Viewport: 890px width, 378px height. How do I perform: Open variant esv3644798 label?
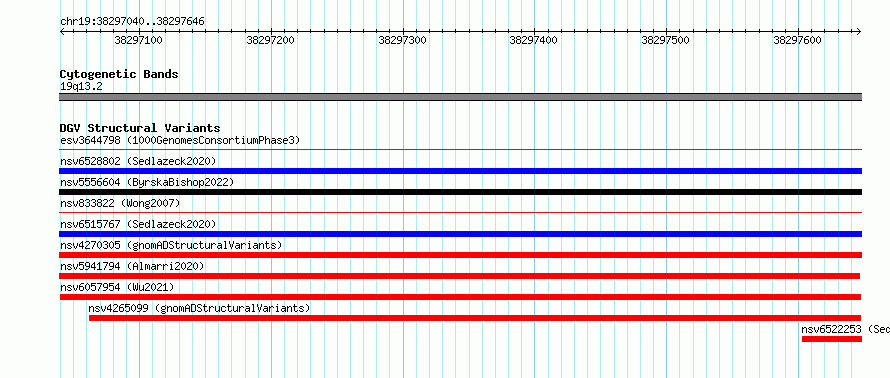pyautogui.click(x=180, y=140)
